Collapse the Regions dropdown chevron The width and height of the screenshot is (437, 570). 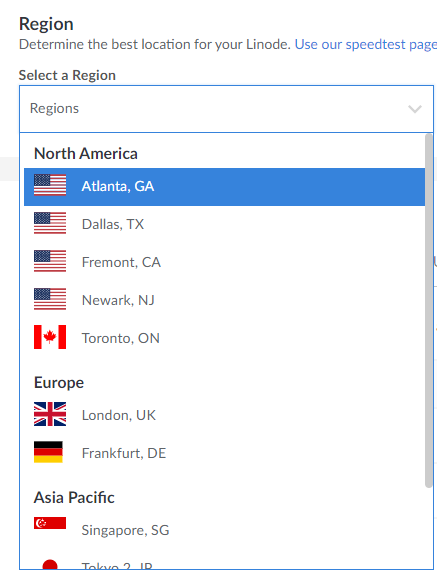414,109
